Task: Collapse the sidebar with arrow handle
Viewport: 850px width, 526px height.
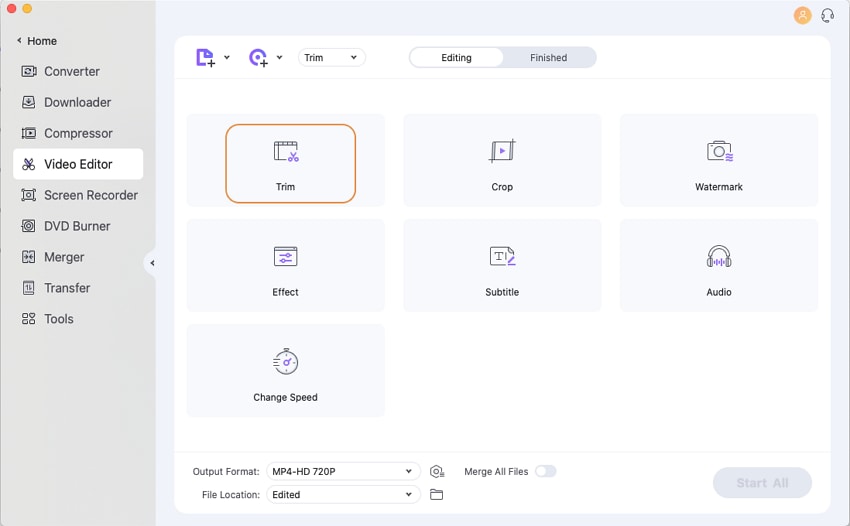Action: 152,263
